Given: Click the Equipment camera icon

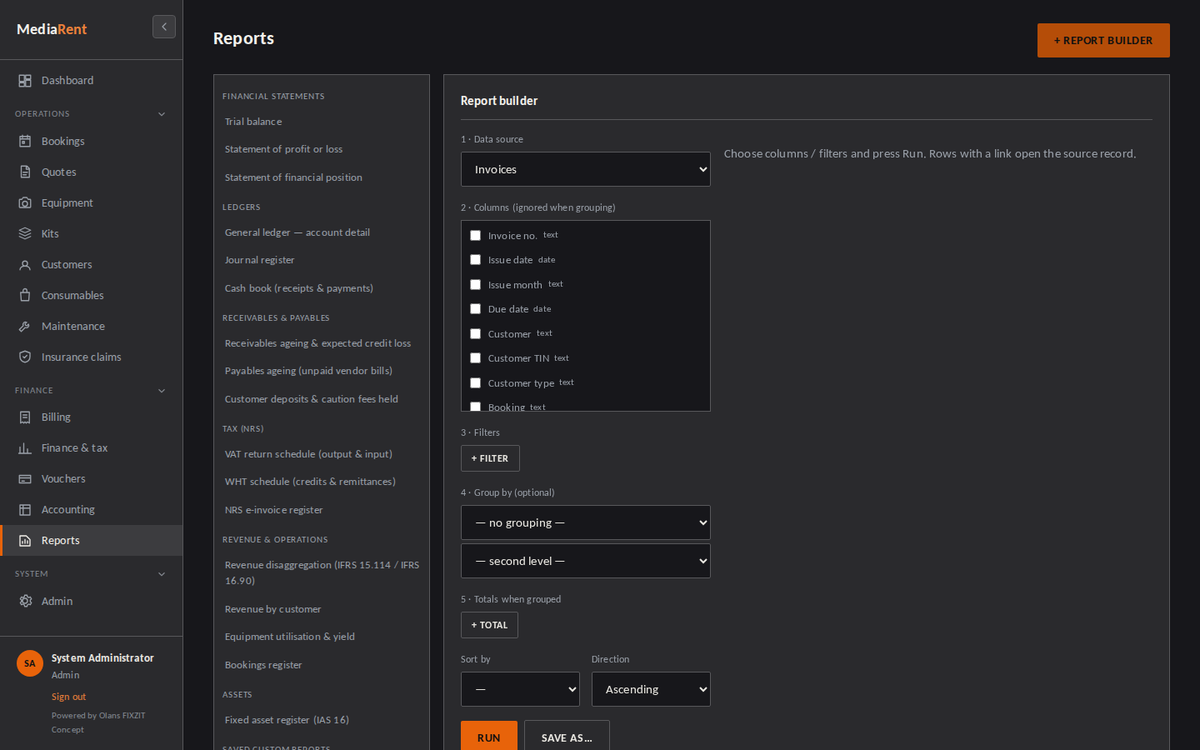Looking at the screenshot, I should pyautogui.click(x=25, y=203).
